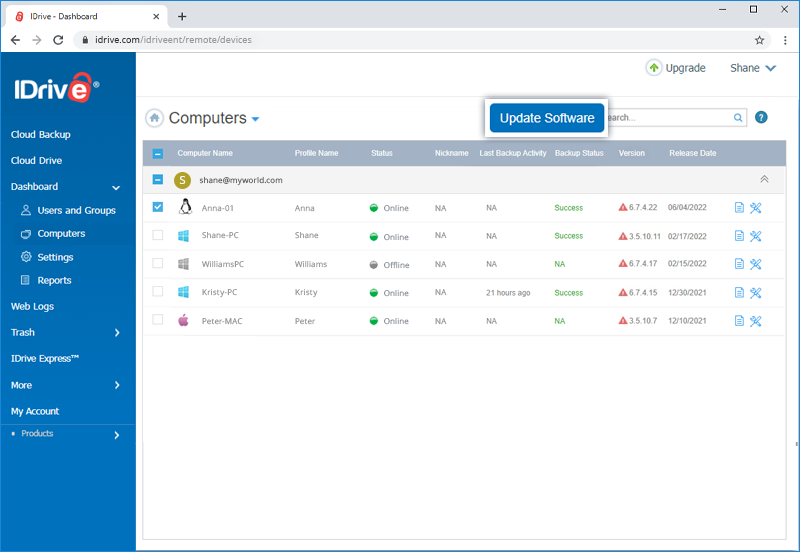Toggle the select-all checkbox in table header
The width and height of the screenshot is (800, 552).
pyautogui.click(x=158, y=154)
